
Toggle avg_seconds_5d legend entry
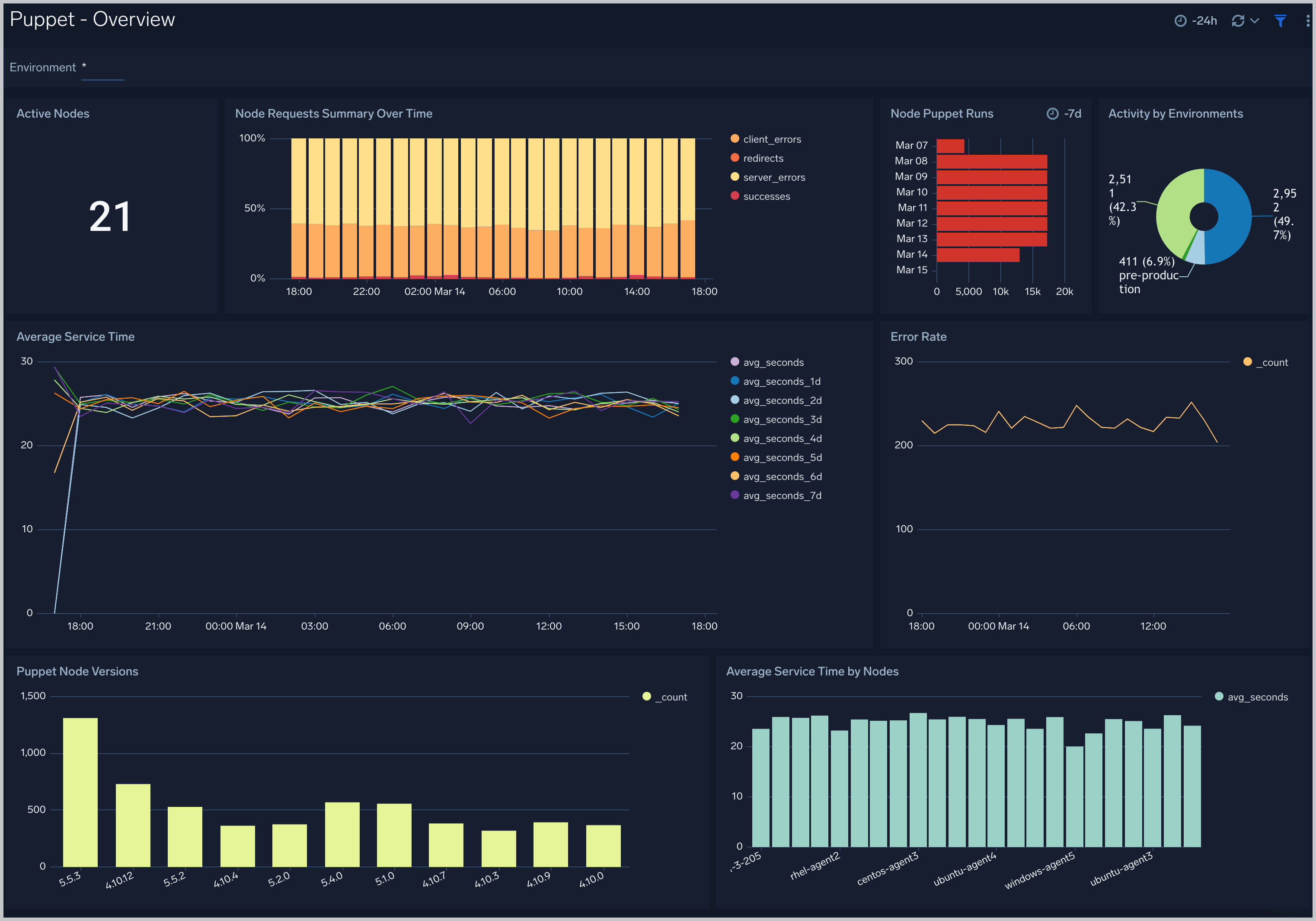click(x=776, y=457)
